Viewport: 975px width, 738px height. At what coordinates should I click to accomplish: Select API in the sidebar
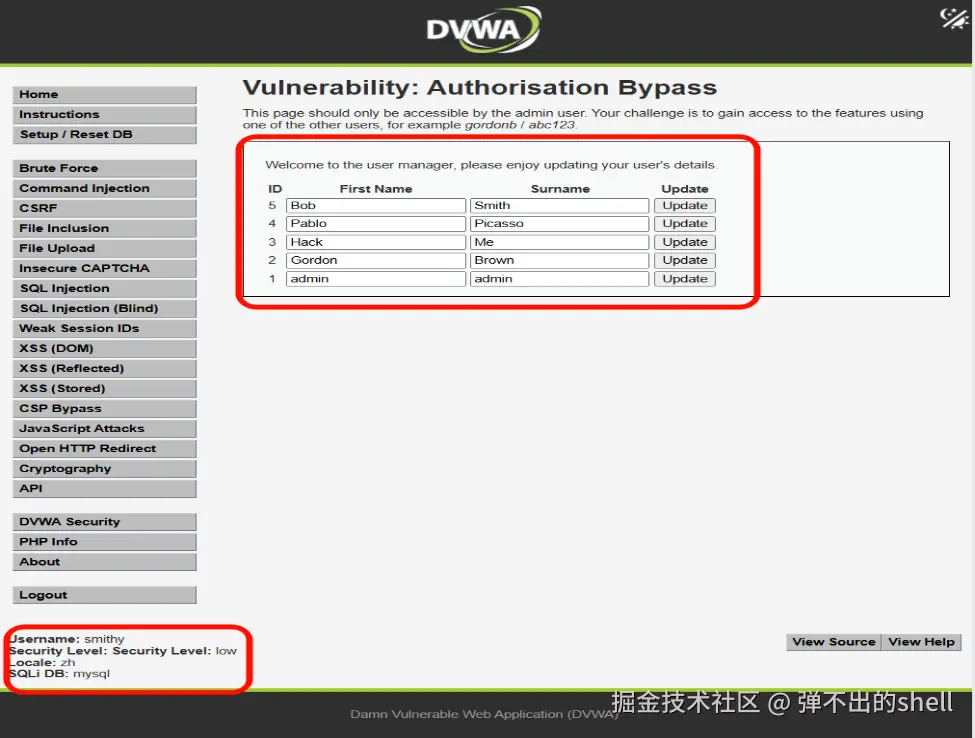[x=104, y=489]
